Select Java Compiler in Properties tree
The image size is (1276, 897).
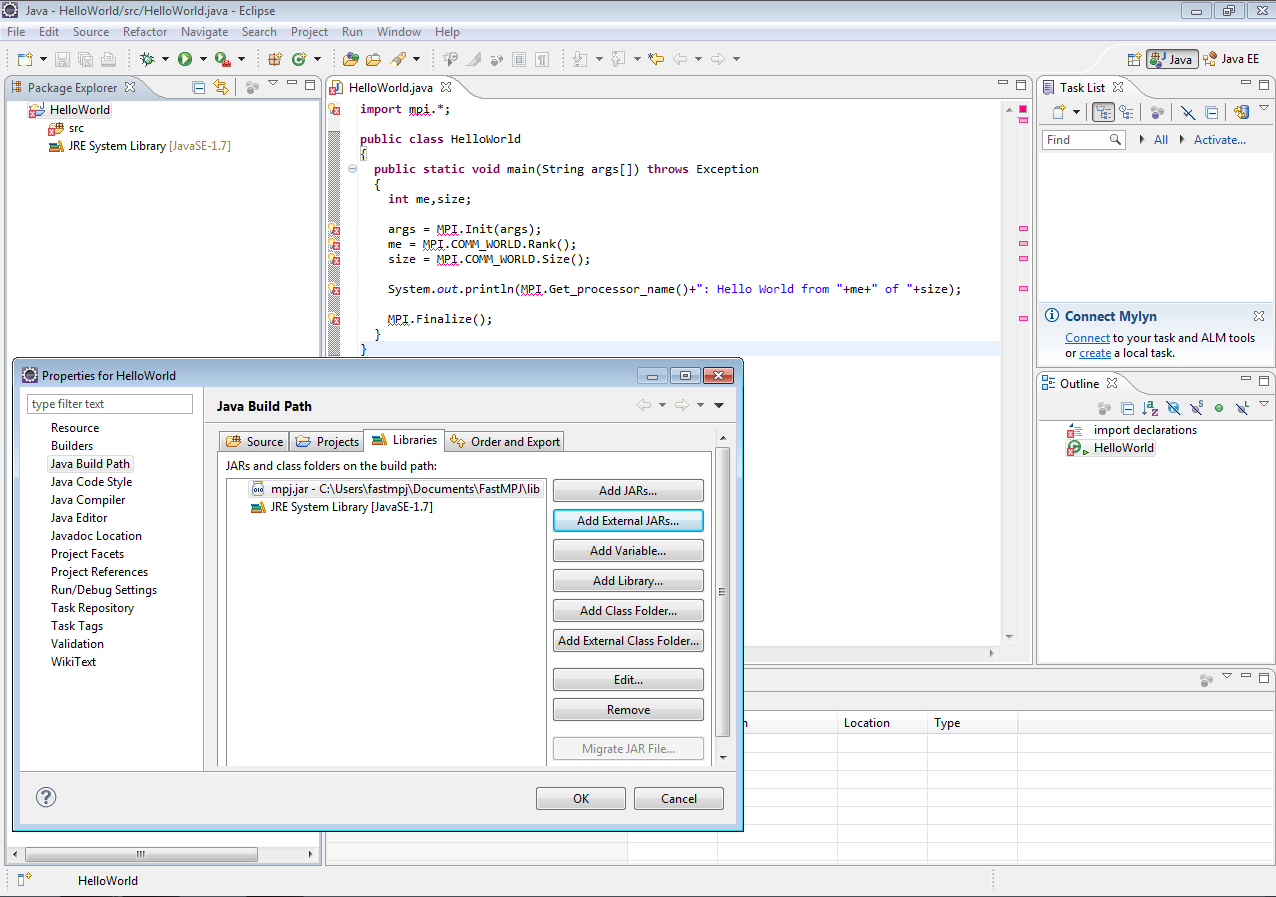88,500
